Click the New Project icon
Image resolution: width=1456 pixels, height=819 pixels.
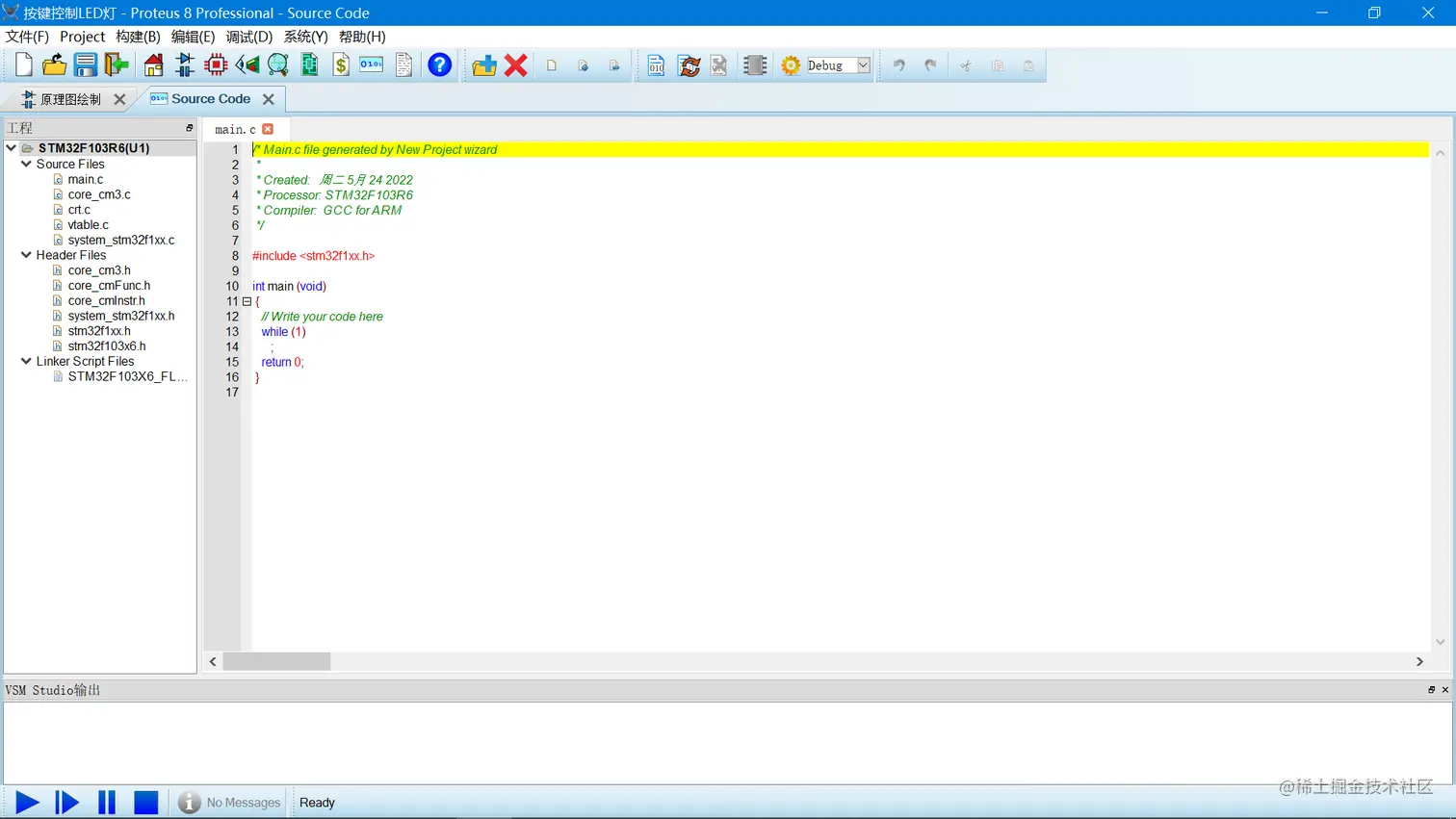24,65
